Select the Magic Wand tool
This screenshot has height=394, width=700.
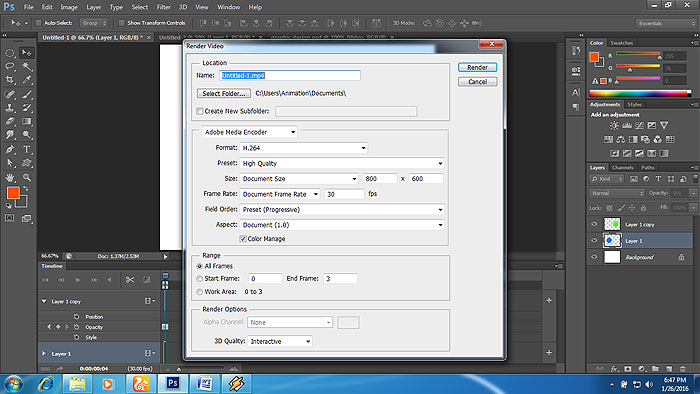click(27, 66)
